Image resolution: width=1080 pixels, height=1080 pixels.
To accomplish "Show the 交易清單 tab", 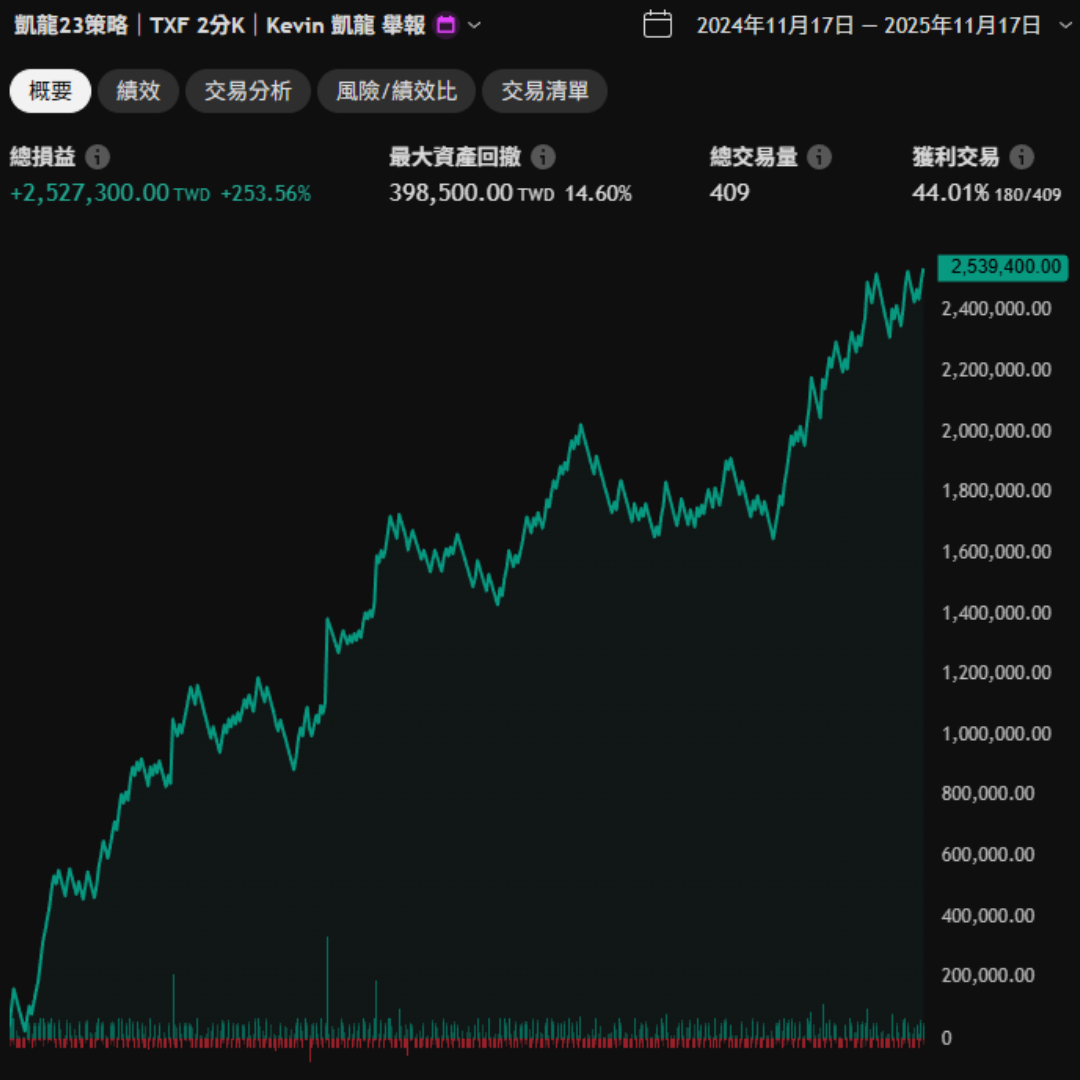I will 544,91.
